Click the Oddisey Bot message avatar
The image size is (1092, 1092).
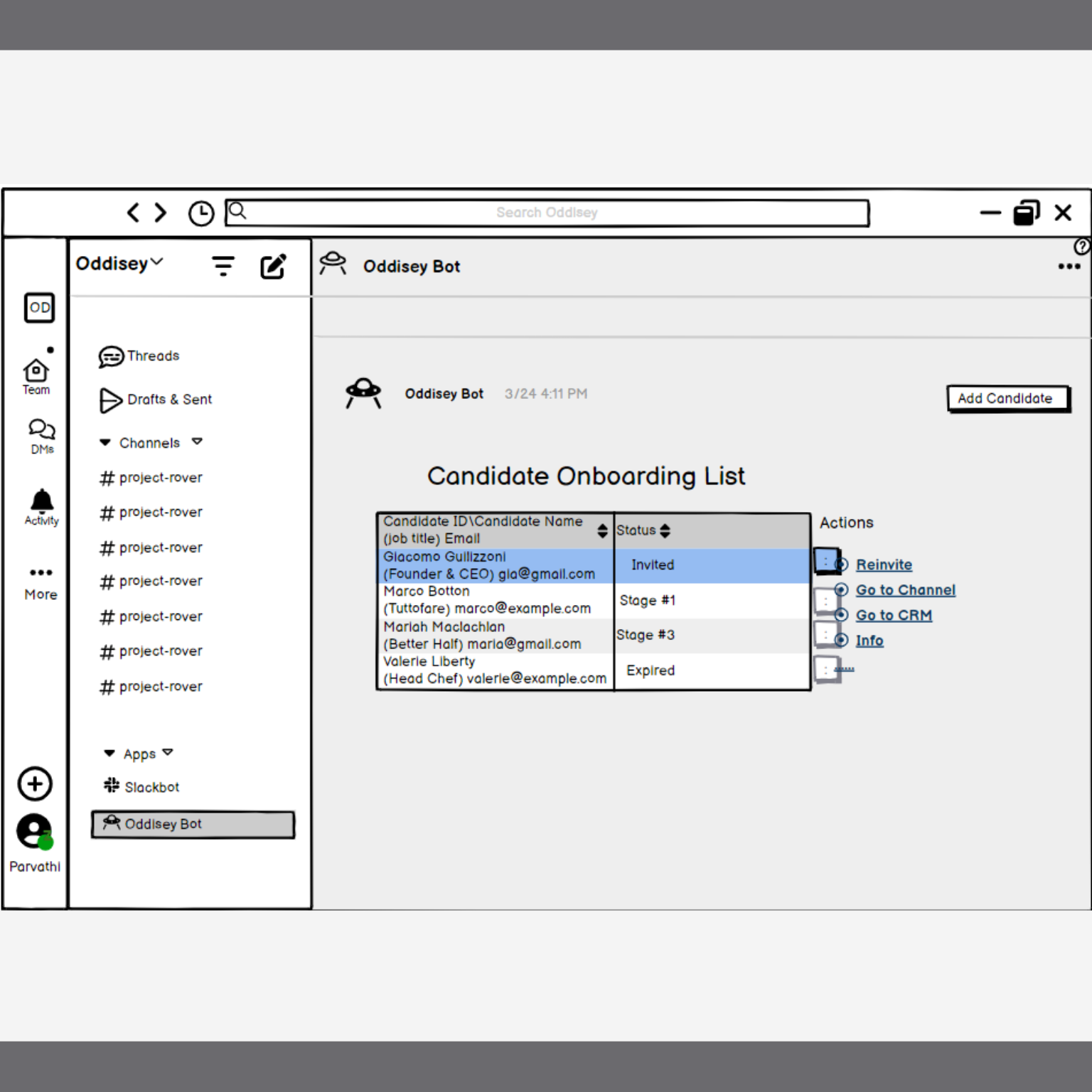(x=363, y=393)
